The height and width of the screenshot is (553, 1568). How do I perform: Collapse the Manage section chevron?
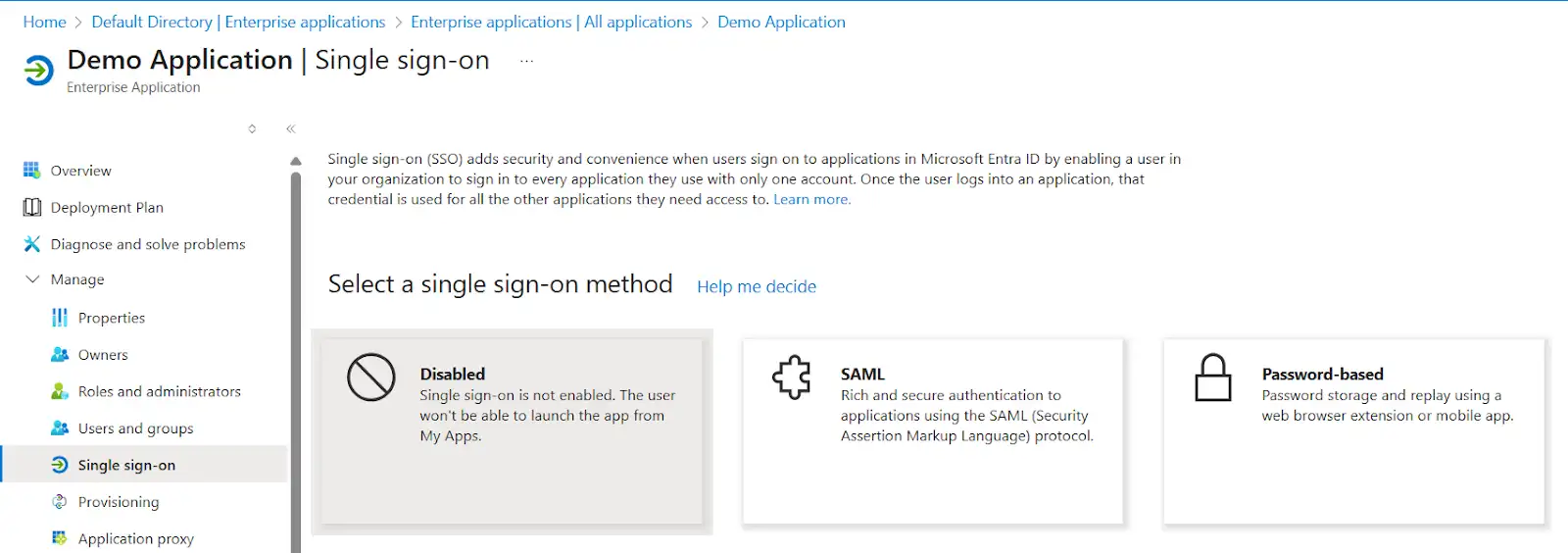point(32,279)
